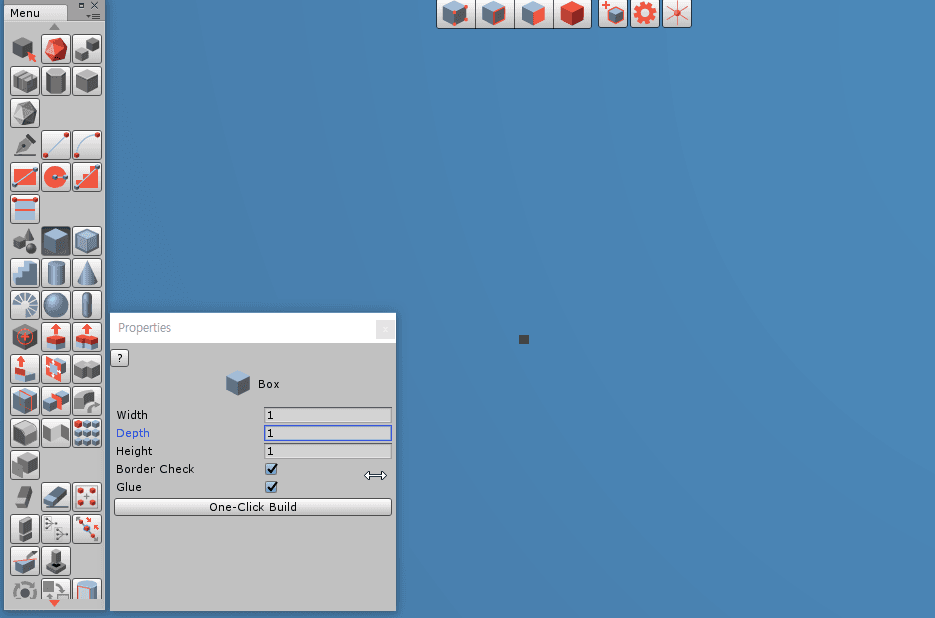Select the joystick stand icon tool
The image size is (935, 618).
(56, 561)
